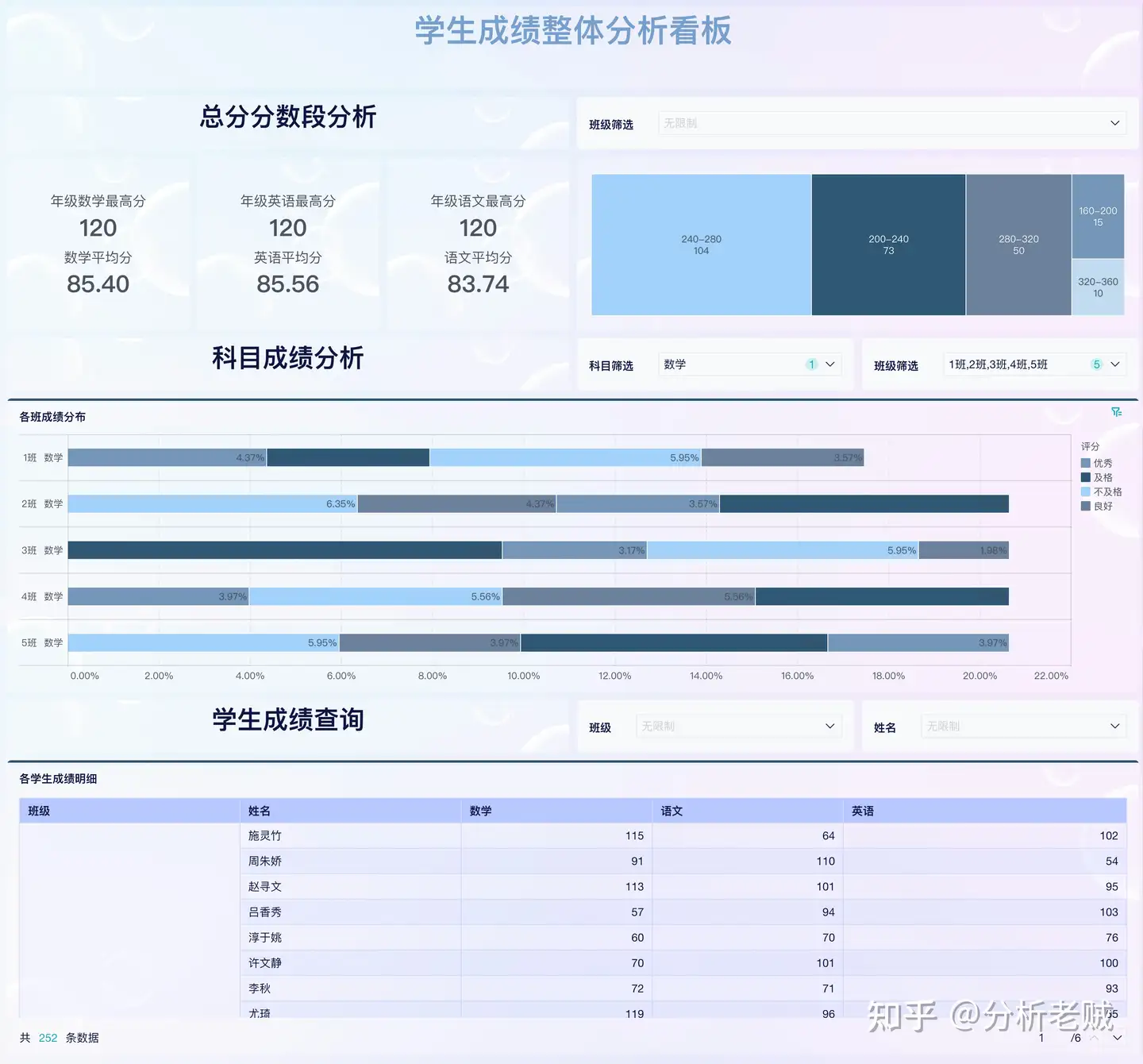Click 1班 bar segment labeled 3.57%
1143x1064 pixels.
tap(783, 457)
